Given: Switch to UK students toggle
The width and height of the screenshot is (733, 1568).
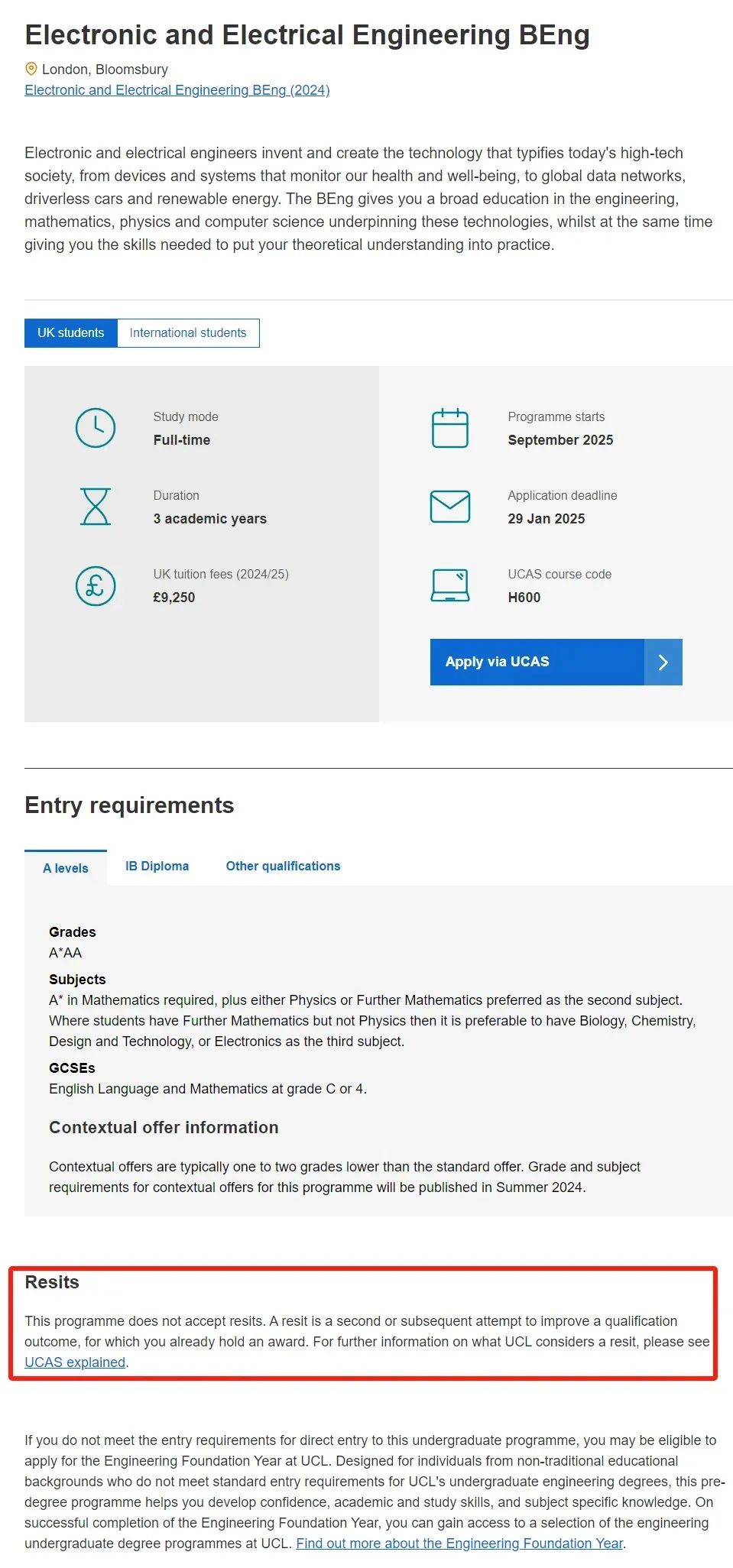Looking at the screenshot, I should click(x=71, y=333).
